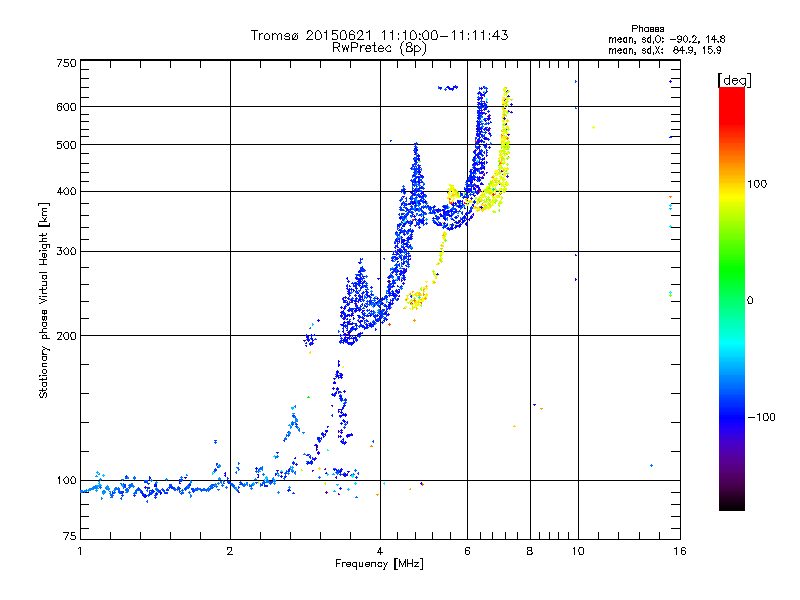Click the '500' y-axis tick label
This screenshot has height=600, width=800.
click(66, 145)
